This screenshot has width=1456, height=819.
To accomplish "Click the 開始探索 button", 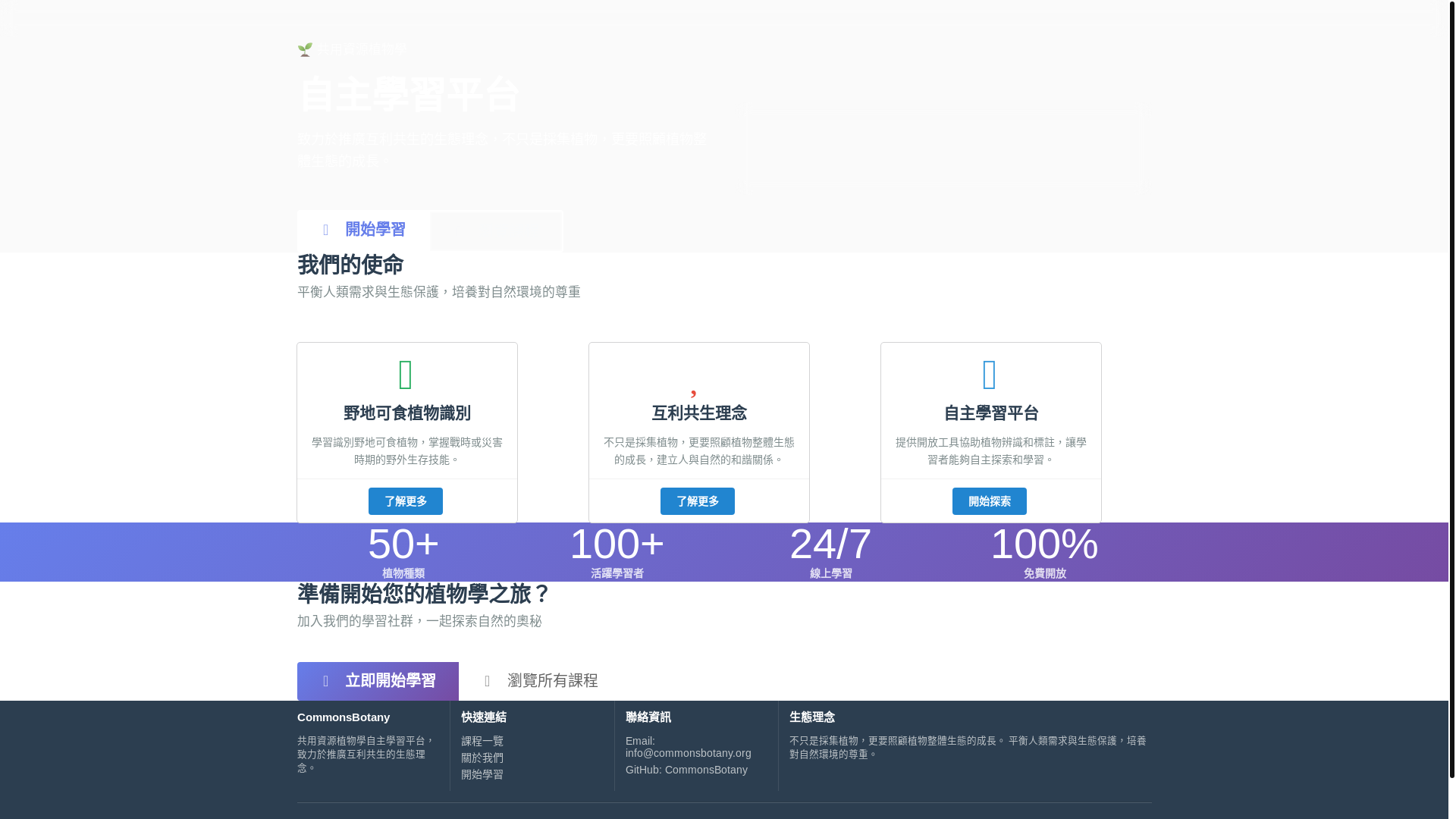I will click(990, 501).
